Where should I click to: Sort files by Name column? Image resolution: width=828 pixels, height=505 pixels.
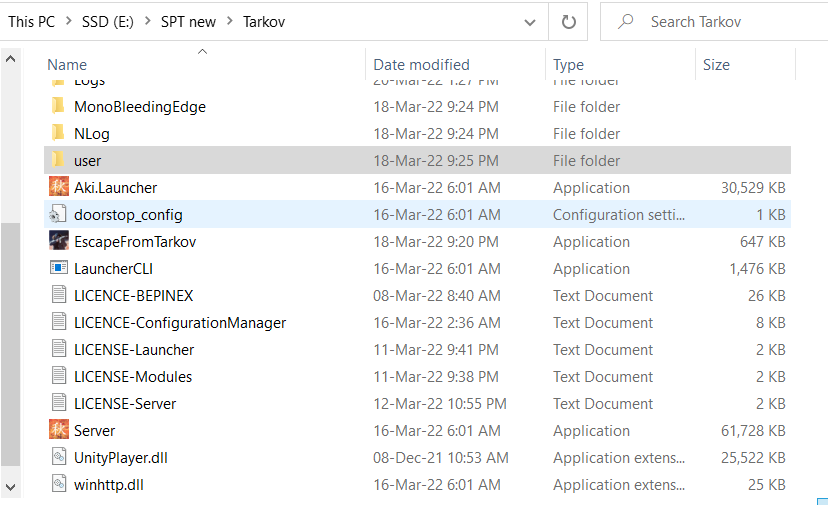coord(67,64)
